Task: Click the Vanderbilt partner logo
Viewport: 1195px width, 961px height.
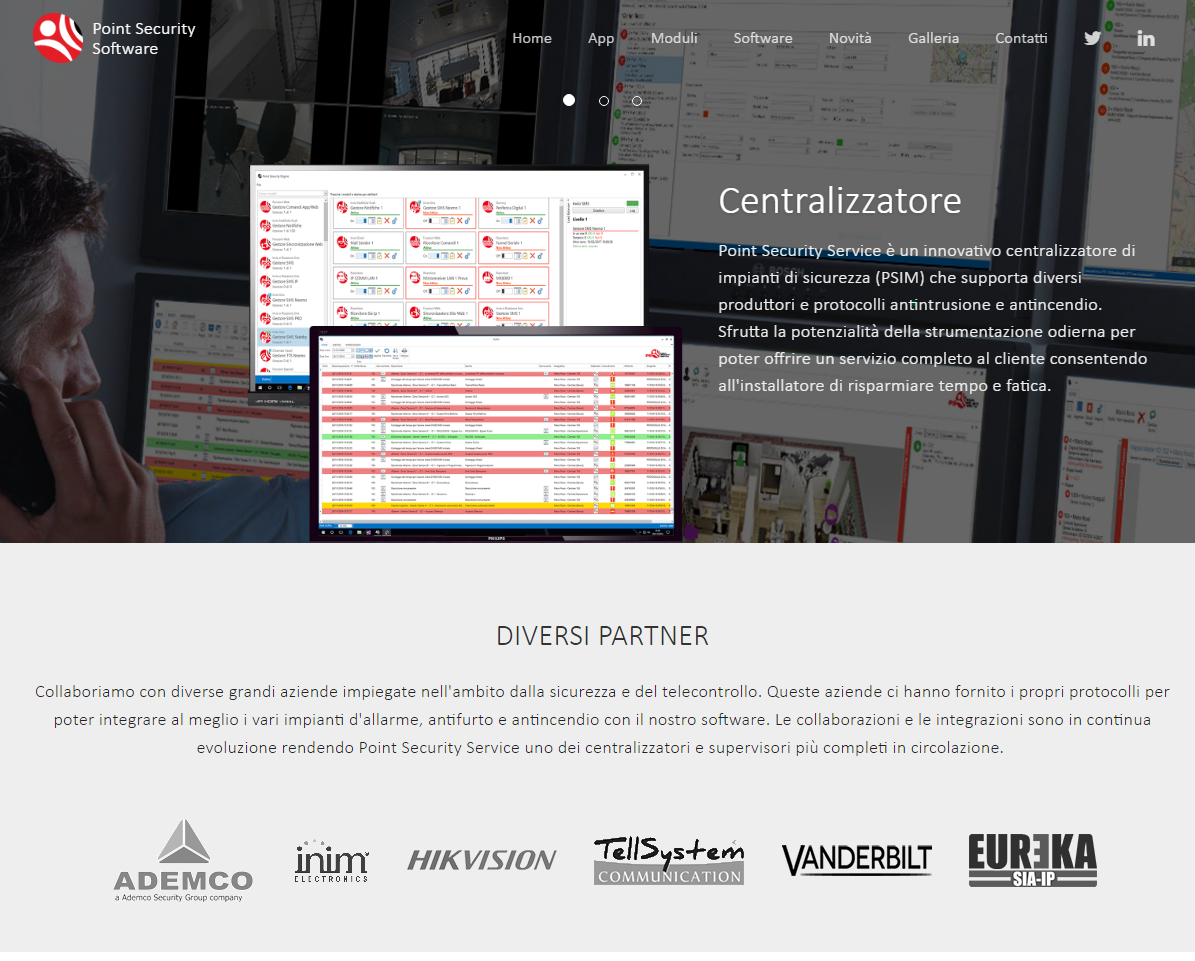Action: [856, 860]
